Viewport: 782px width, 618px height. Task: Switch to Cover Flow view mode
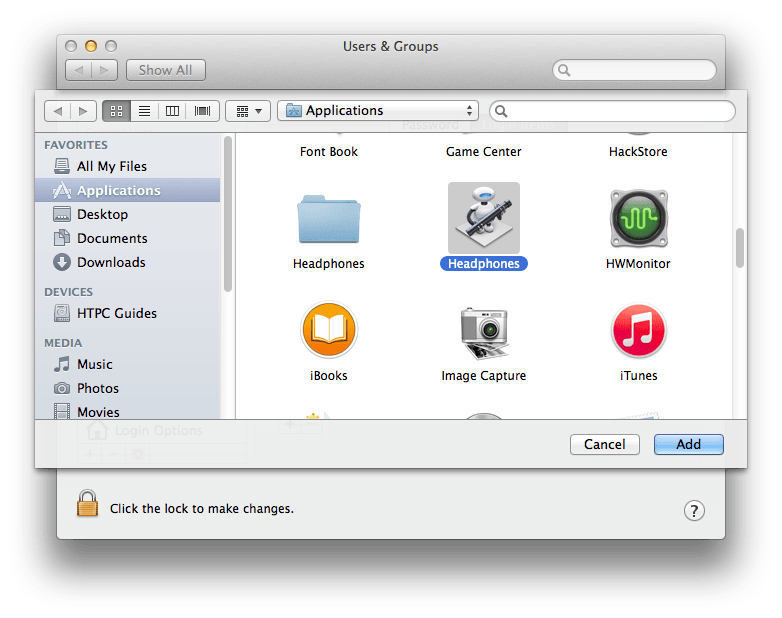203,111
